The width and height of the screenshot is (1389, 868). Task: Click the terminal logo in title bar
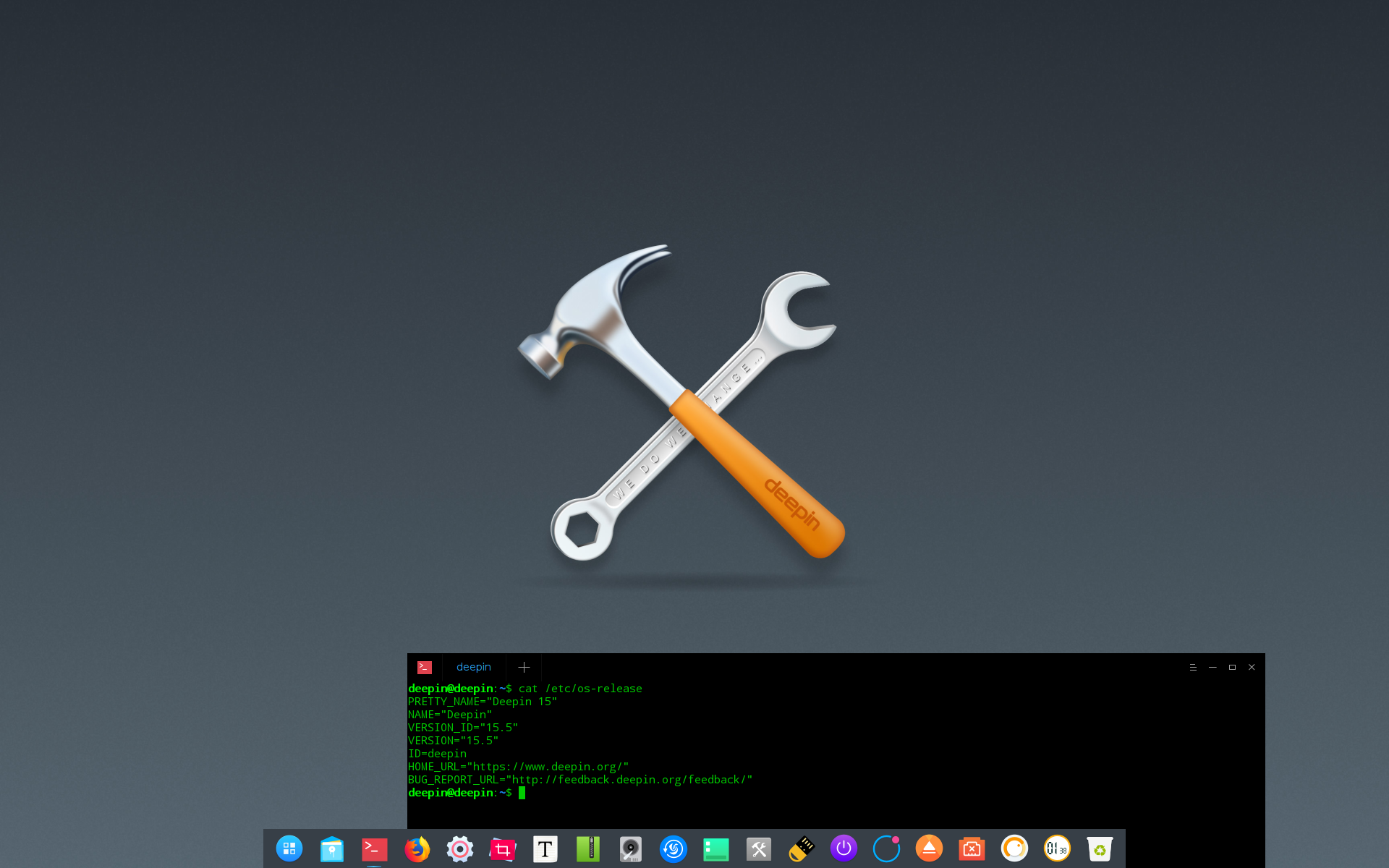(425, 667)
